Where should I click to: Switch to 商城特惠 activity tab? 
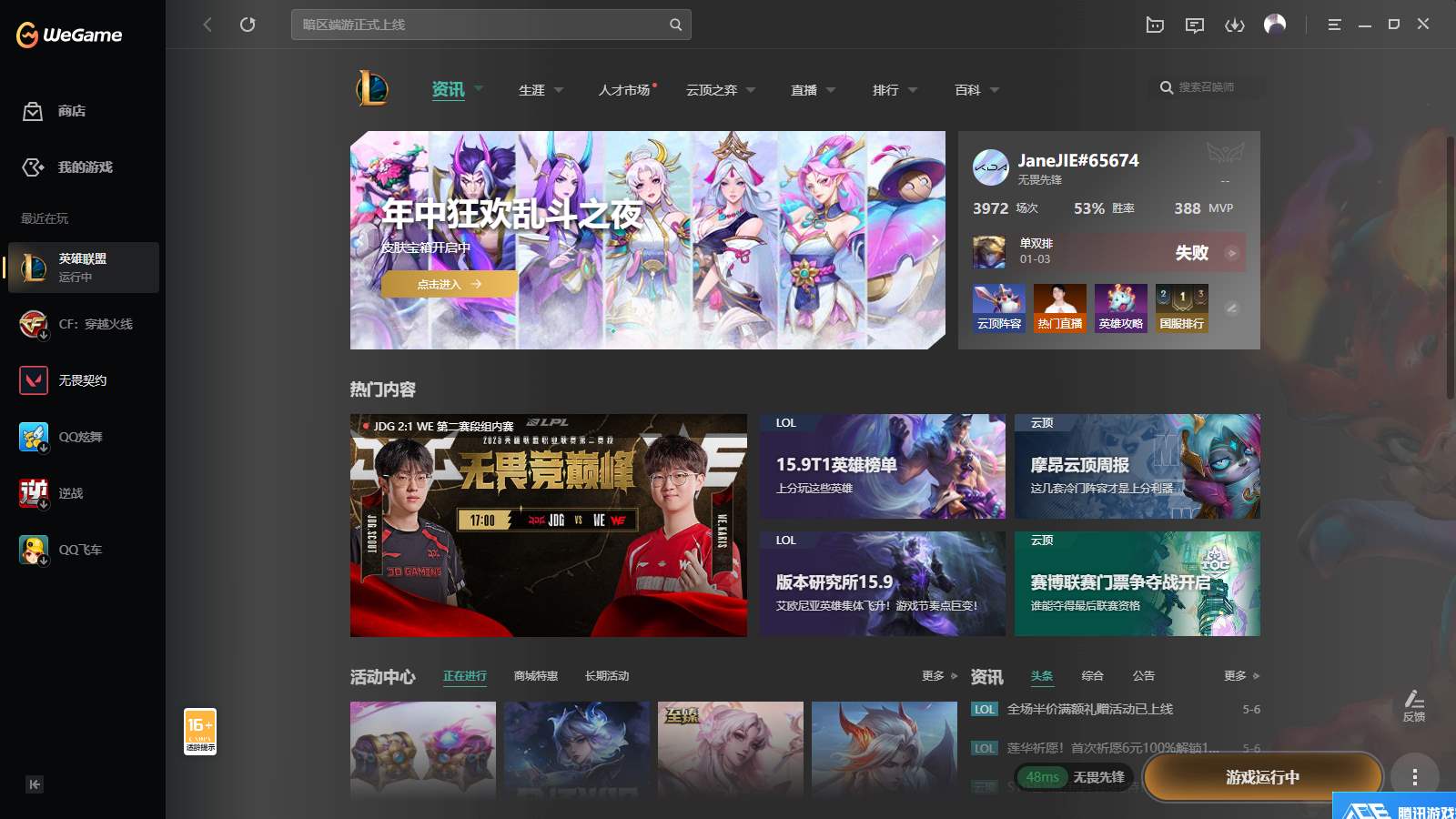click(536, 676)
